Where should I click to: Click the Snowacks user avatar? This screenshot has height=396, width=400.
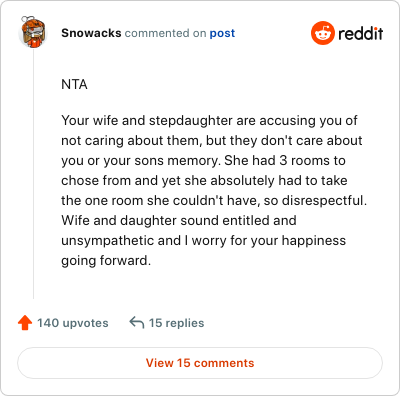click(33, 32)
